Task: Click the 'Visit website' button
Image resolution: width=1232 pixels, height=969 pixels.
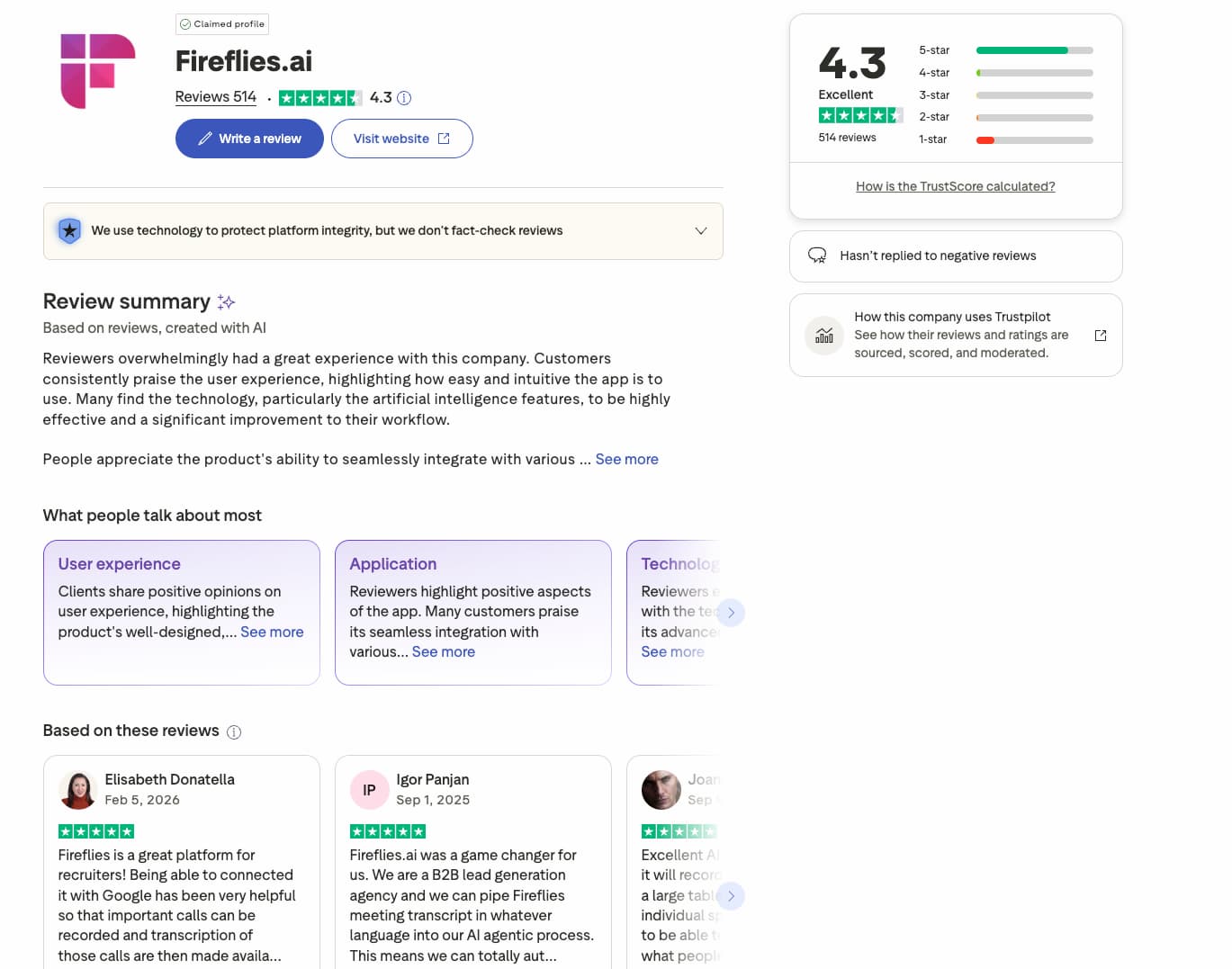Action: tap(402, 138)
